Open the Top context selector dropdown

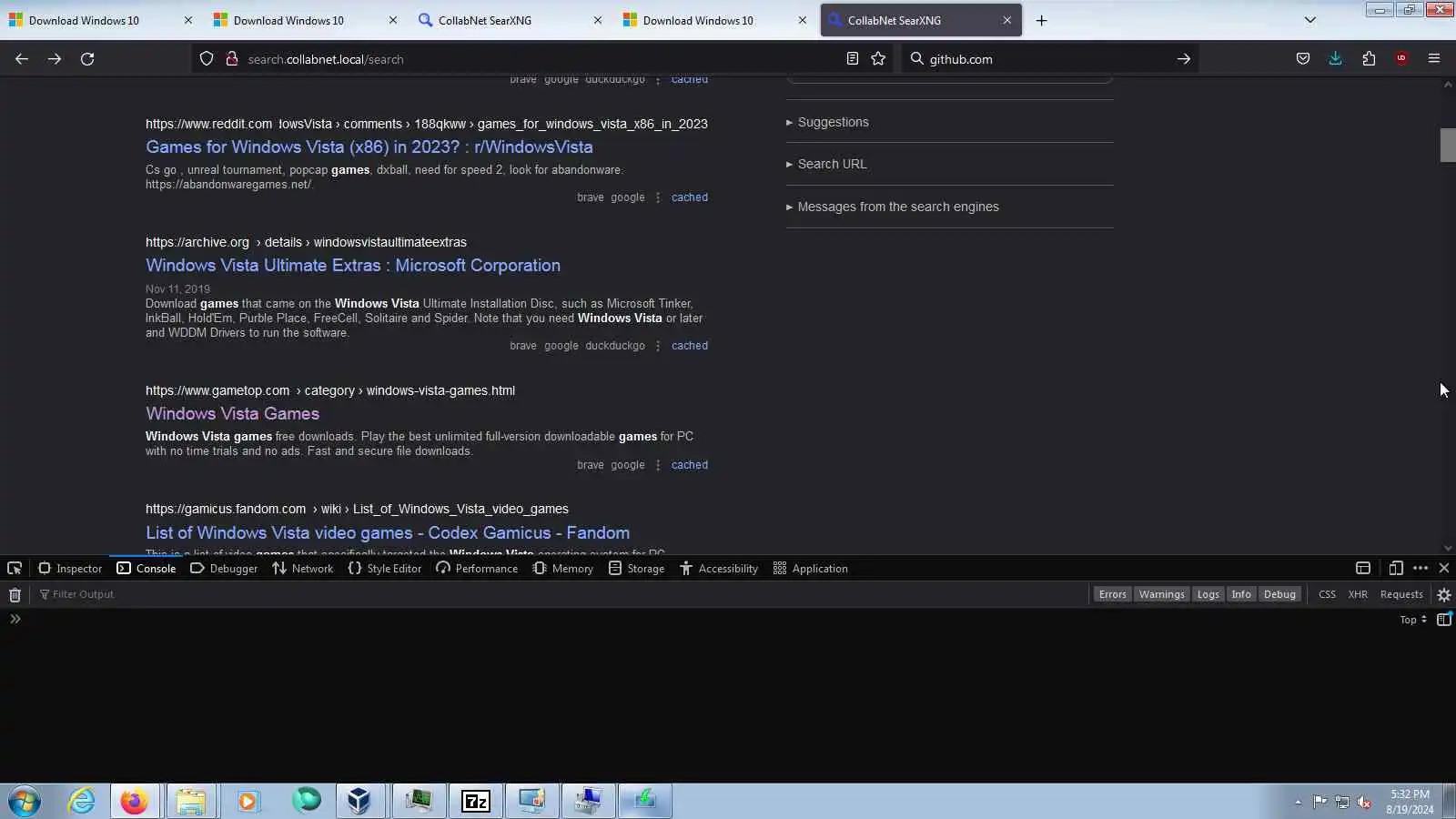(1413, 620)
